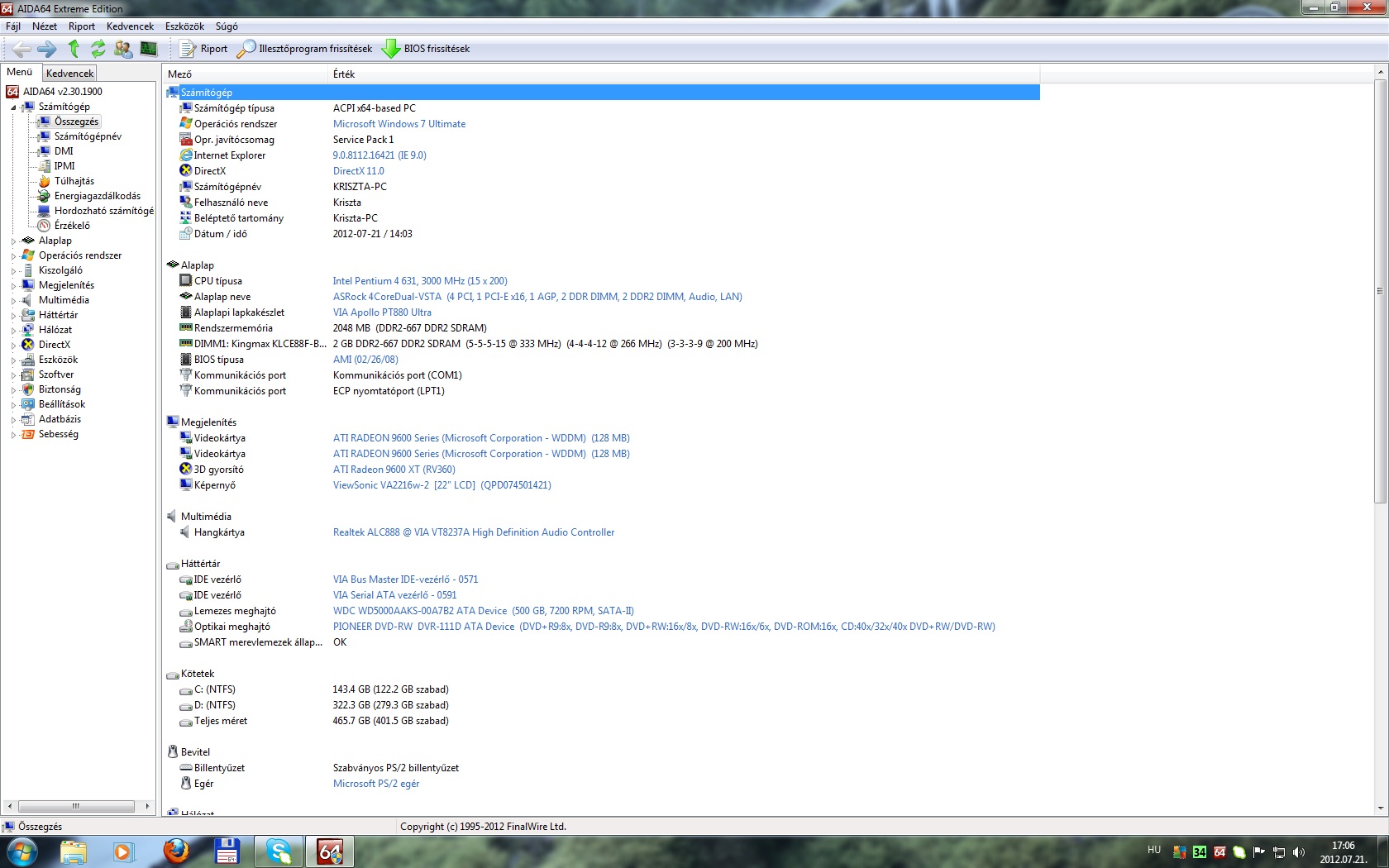This screenshot has width=1389, height=868.
Task: Open Skype from the taskbar
Action: 279,851
